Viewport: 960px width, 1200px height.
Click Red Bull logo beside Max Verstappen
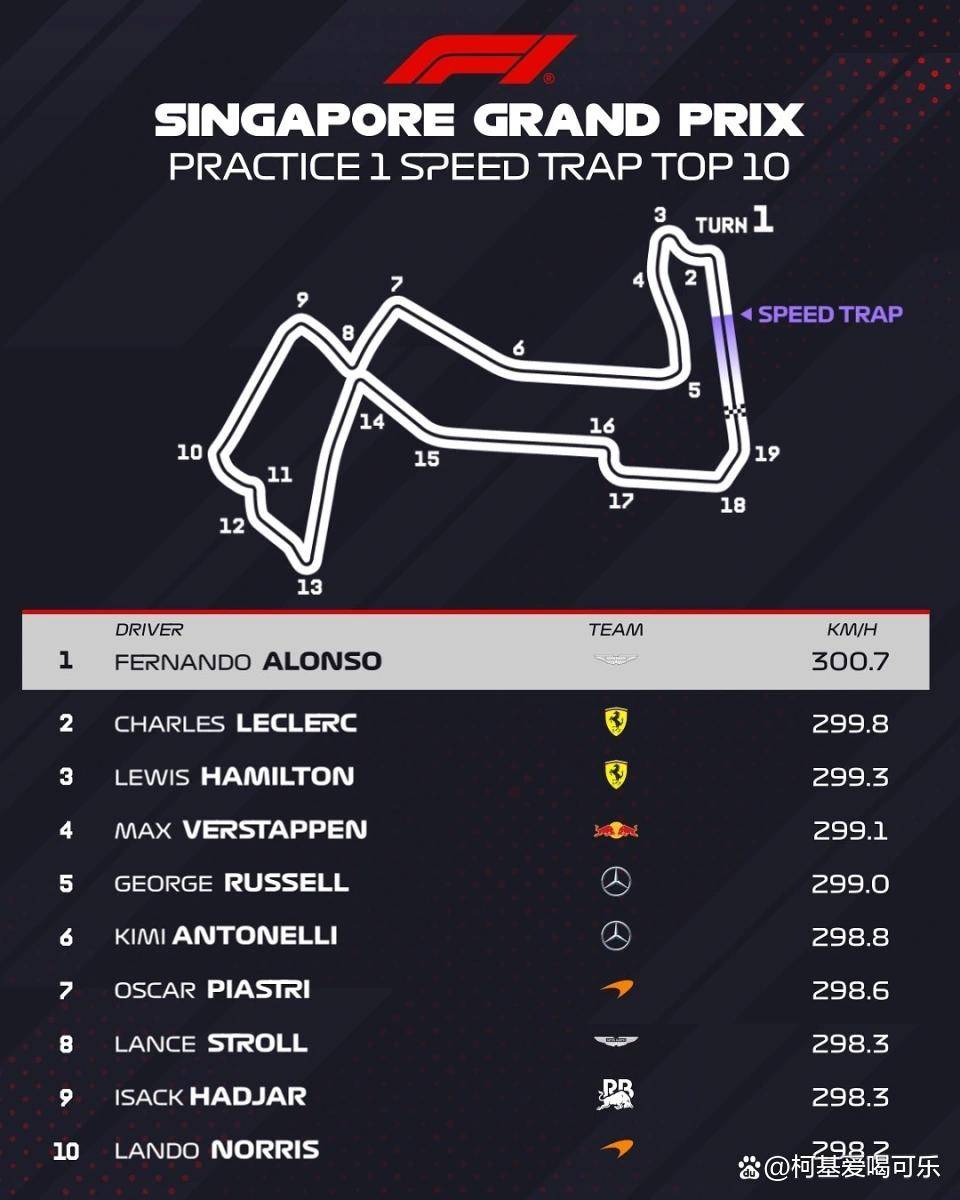click(x=615, y=829)
